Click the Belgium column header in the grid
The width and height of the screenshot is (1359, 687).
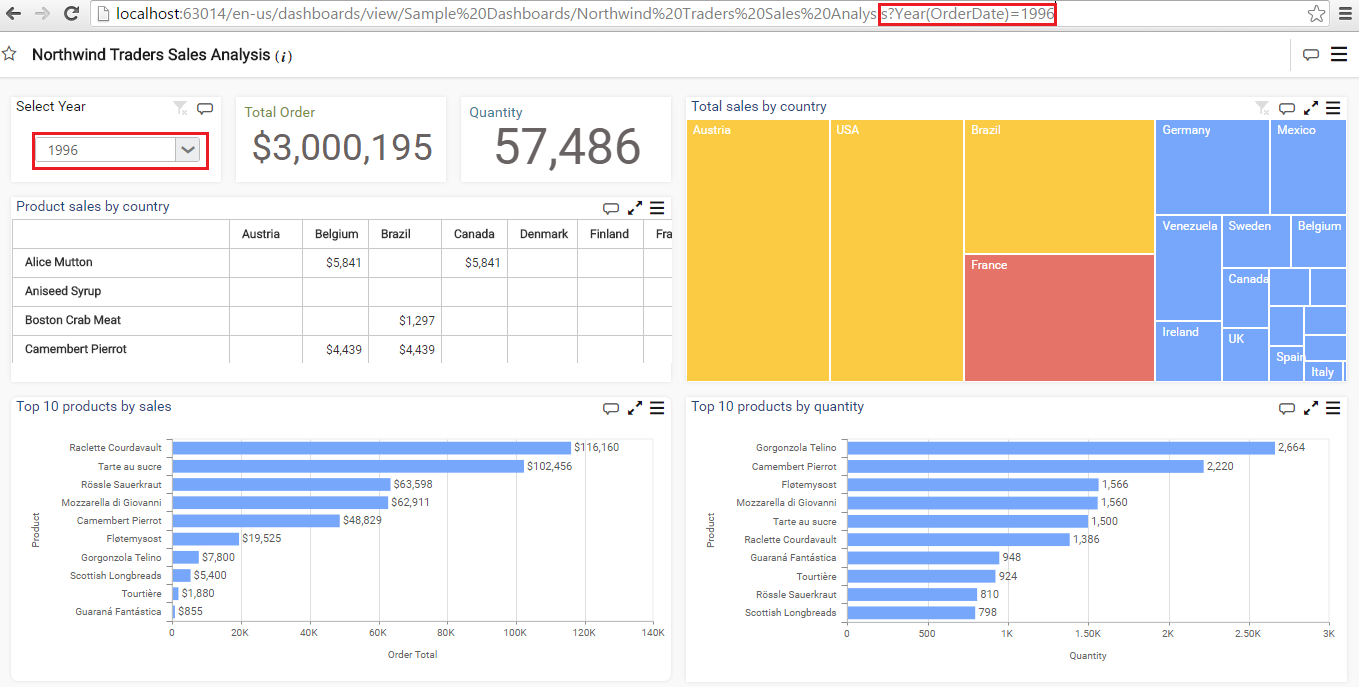pyautogui.click(x=336, y=234)
